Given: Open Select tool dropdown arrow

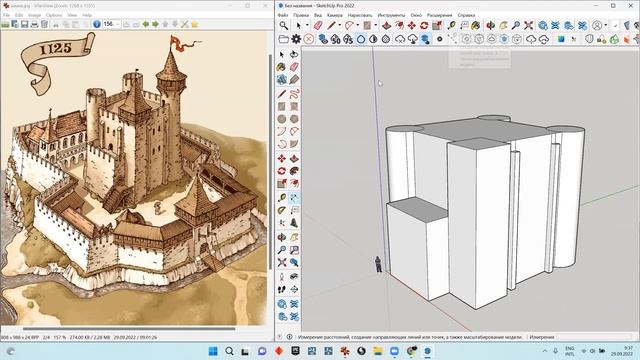Looking at the screenshot, I should tap(307, 25).
